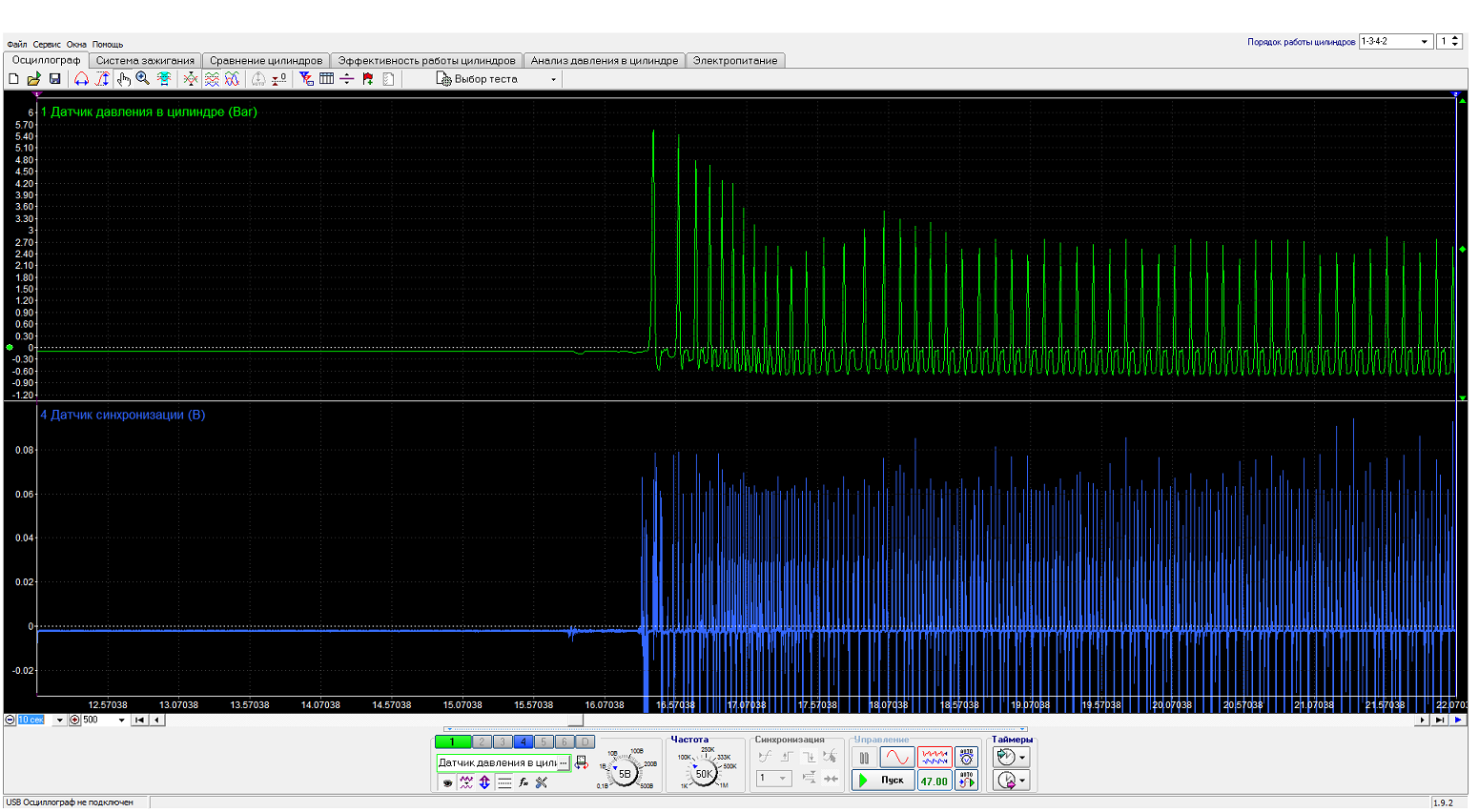Screen dimensions: 1479x812
Task: Select channel 4 blue button
Action: click(524, 741)
